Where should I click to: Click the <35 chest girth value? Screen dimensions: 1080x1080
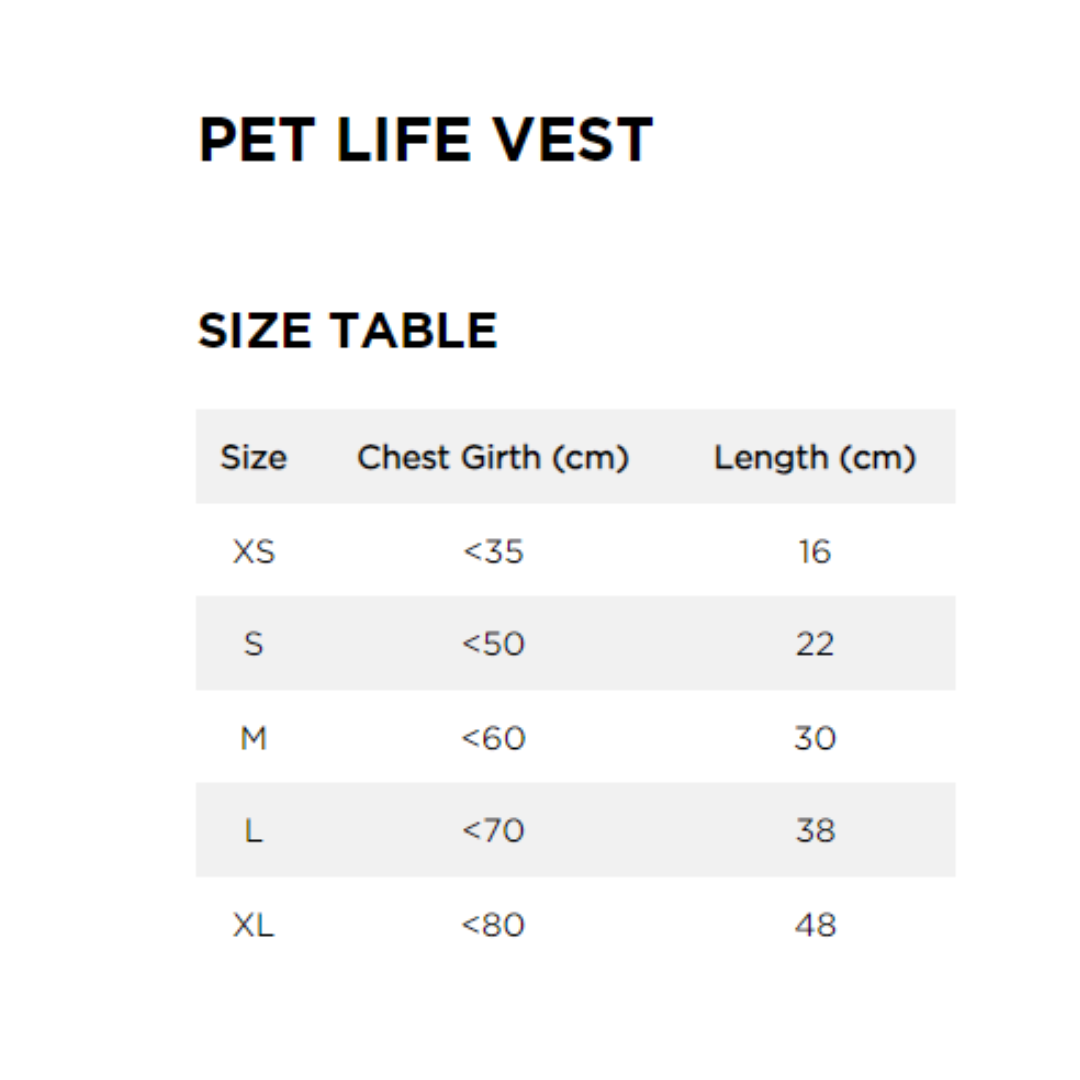[x=493, y=551]
